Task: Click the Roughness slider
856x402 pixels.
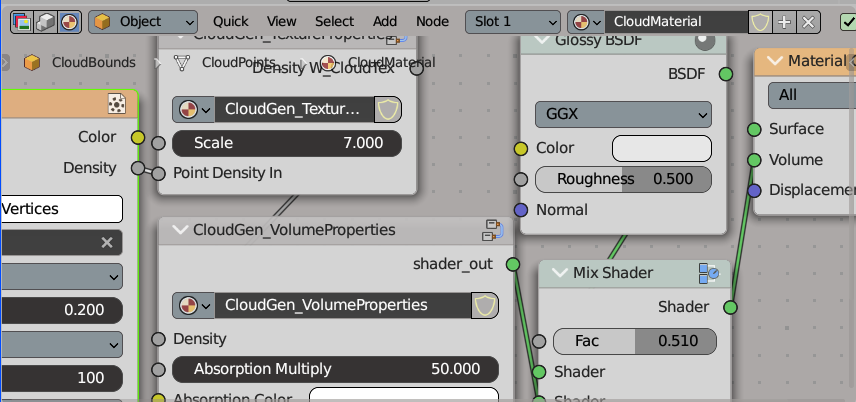Action: click(623, 179)
